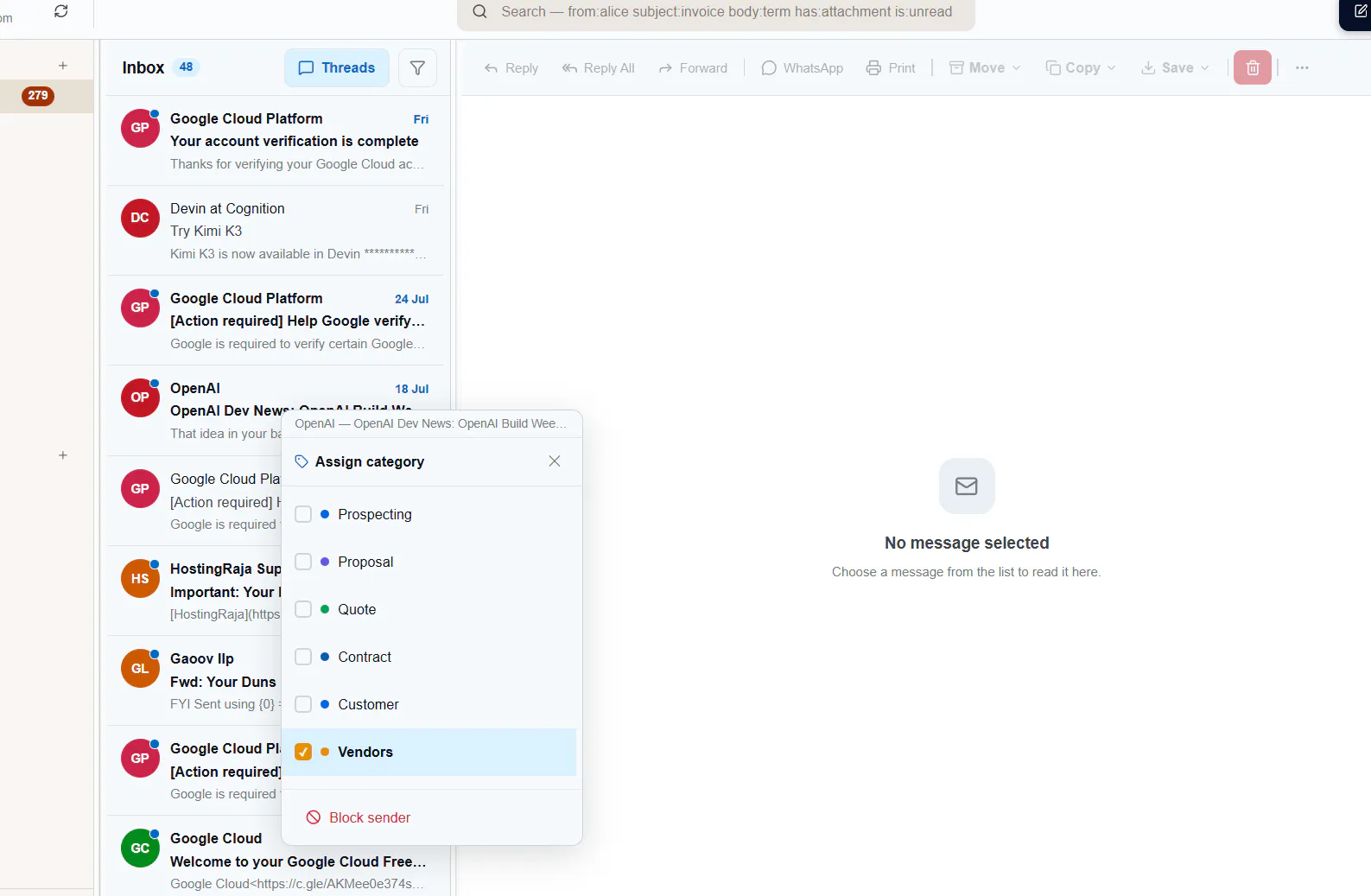Click the Google Cloud GC avatar

140,848
